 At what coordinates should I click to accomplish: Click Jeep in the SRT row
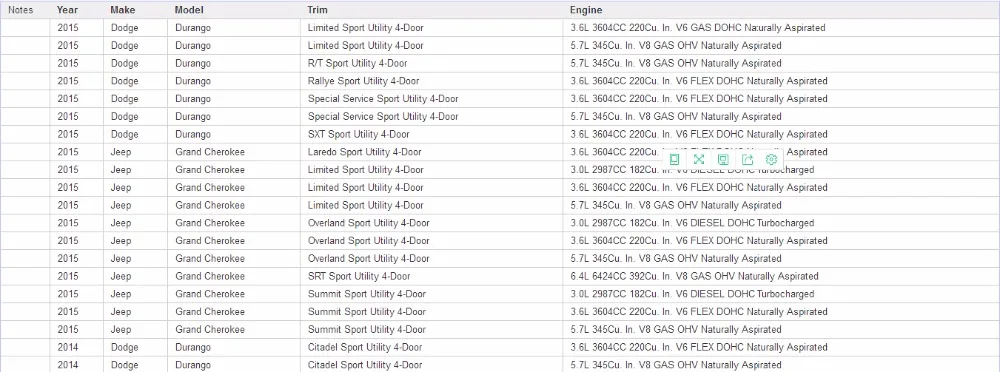tap(121, 277)
